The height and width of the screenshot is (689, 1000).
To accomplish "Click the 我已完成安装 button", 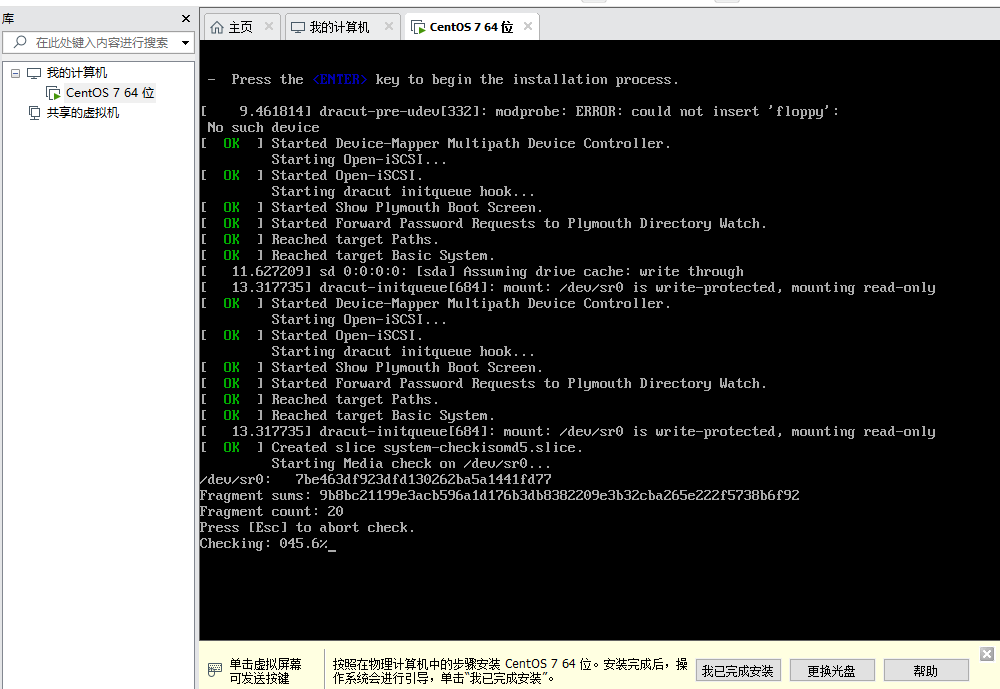I will tap(738, 670).
